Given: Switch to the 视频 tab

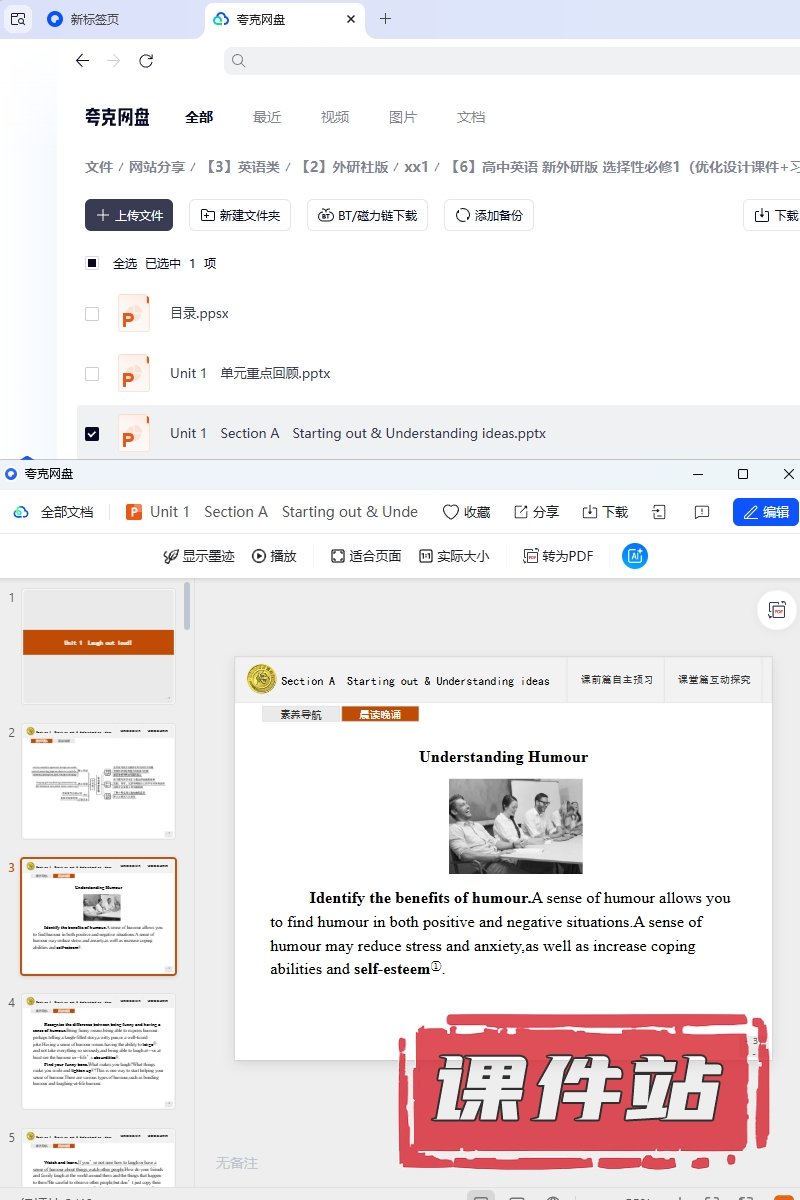Looking at the screenshot, I should (x=335, y=117).
